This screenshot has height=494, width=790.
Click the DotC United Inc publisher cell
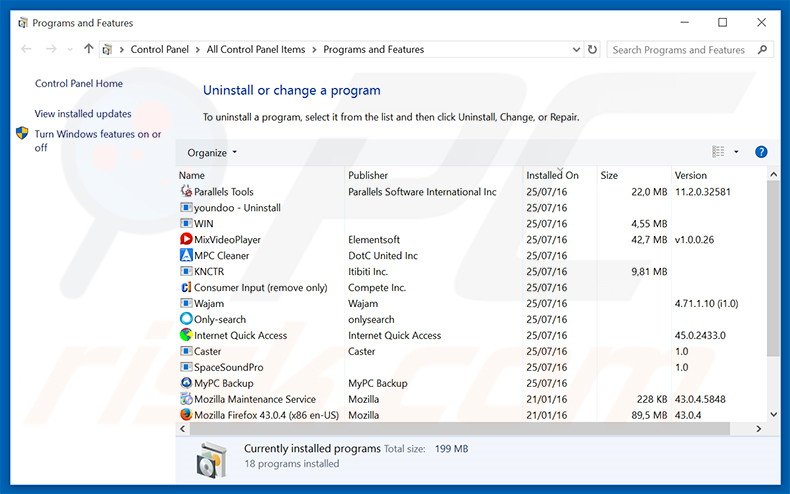pyautogui.click(x=383, y=256)
